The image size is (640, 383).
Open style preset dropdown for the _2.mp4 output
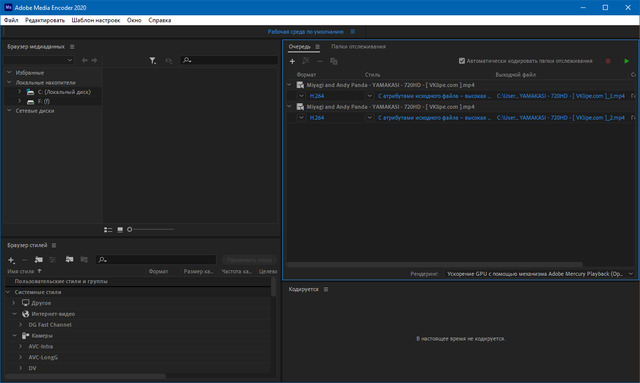coord(369,118)
